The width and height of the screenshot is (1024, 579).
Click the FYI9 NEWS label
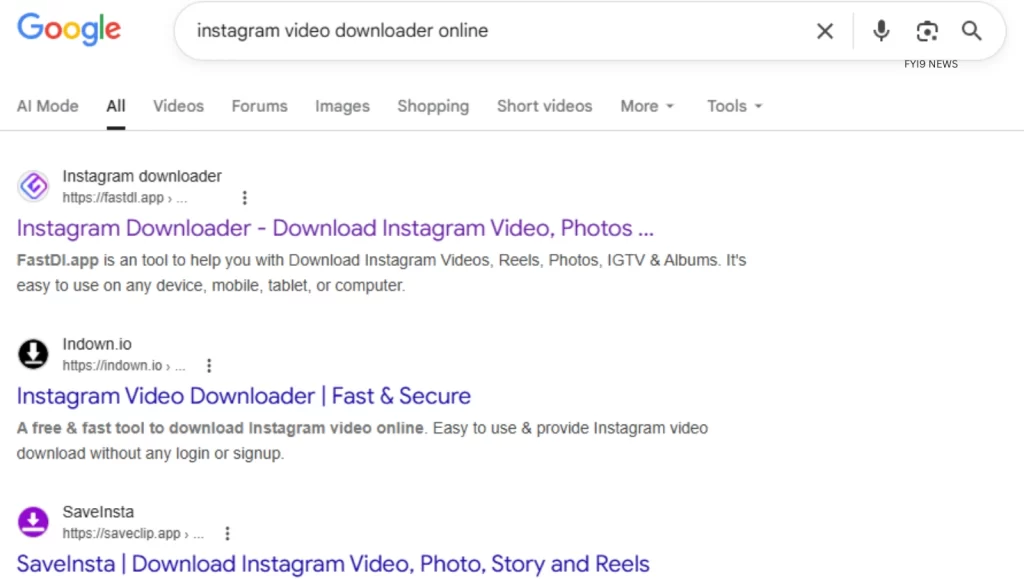click(931, 64)
